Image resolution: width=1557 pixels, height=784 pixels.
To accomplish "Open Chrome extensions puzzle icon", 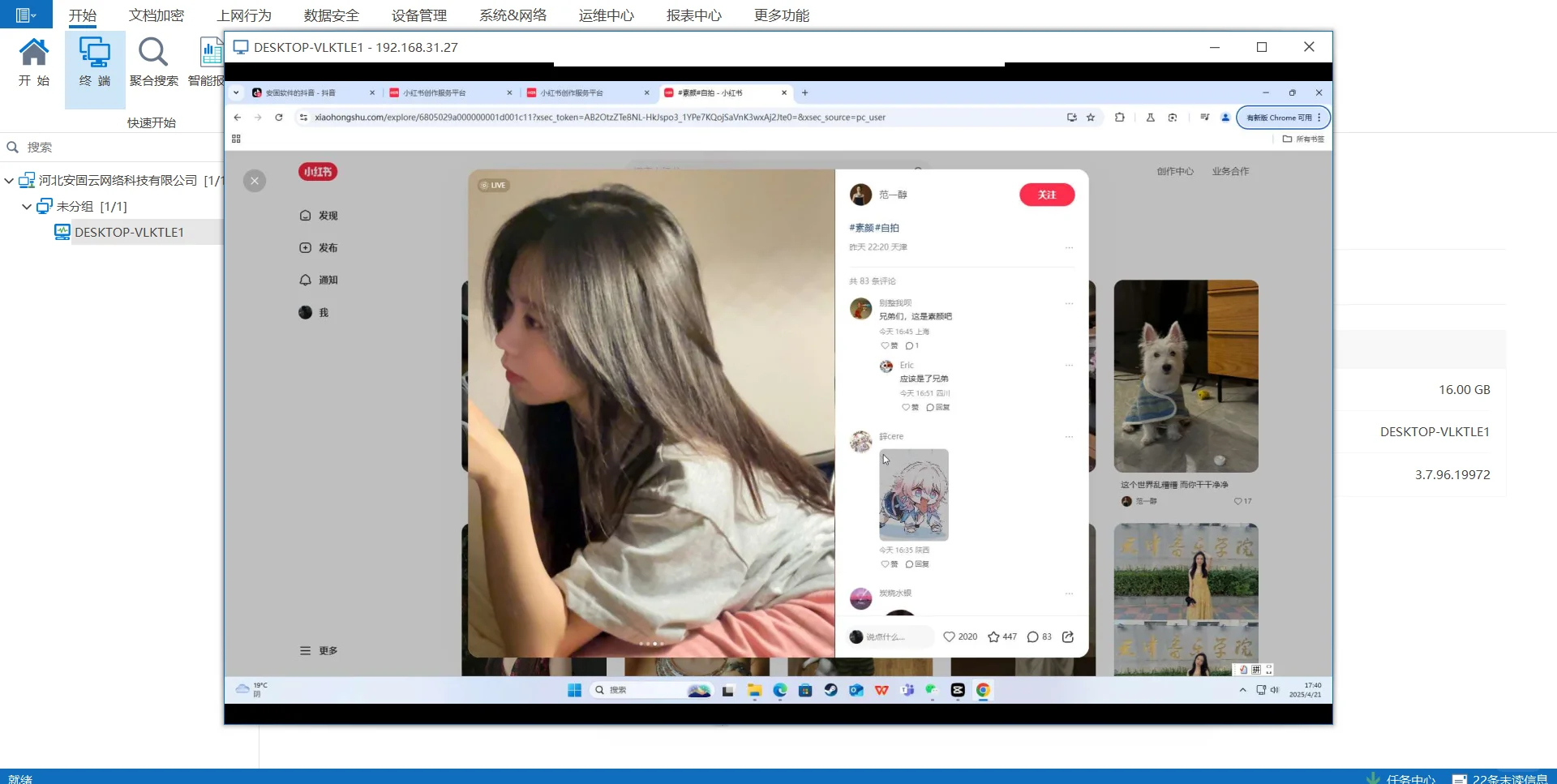I will click(x=1120, y=118).
